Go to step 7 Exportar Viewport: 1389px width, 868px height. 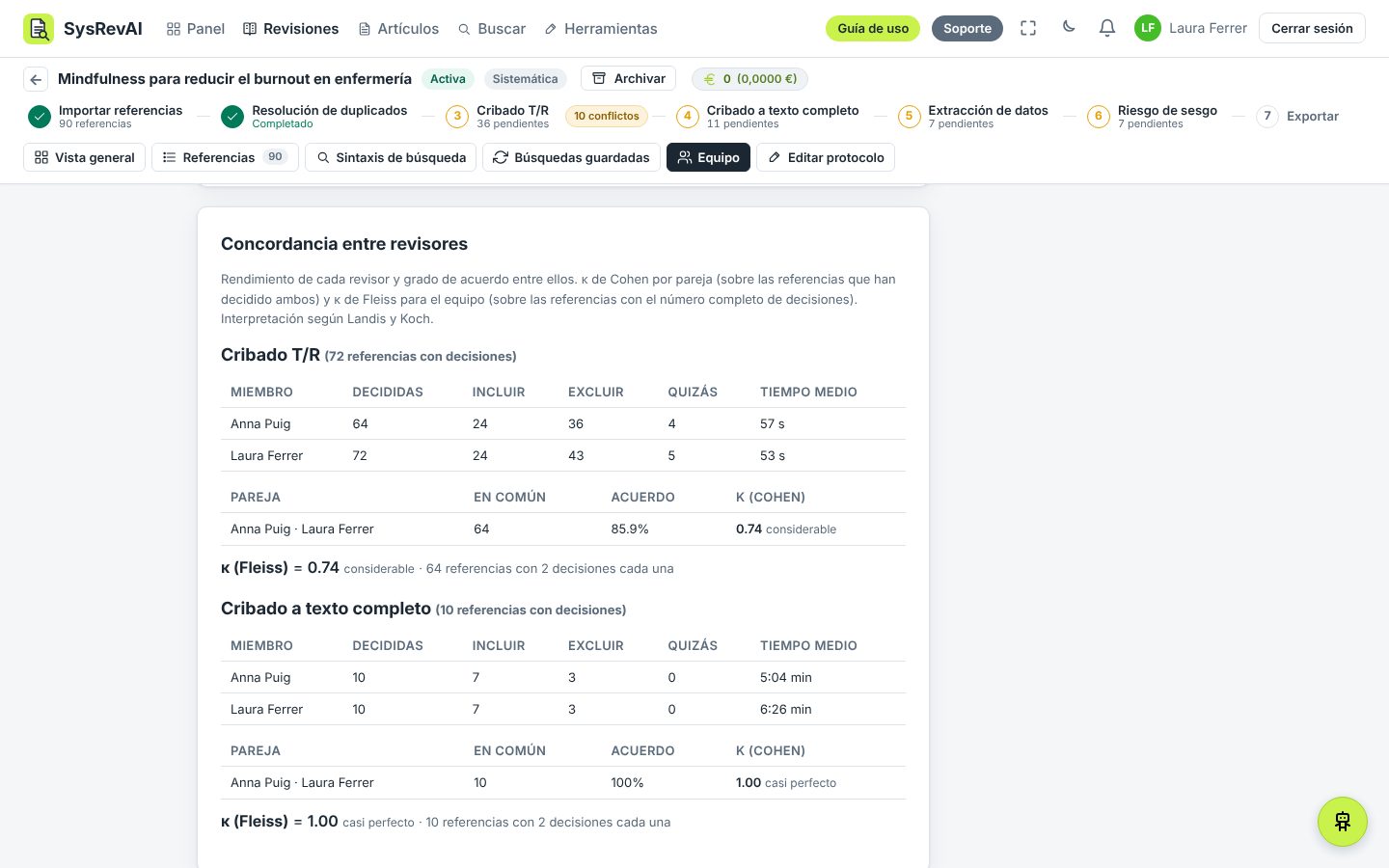coord(1297,116)
